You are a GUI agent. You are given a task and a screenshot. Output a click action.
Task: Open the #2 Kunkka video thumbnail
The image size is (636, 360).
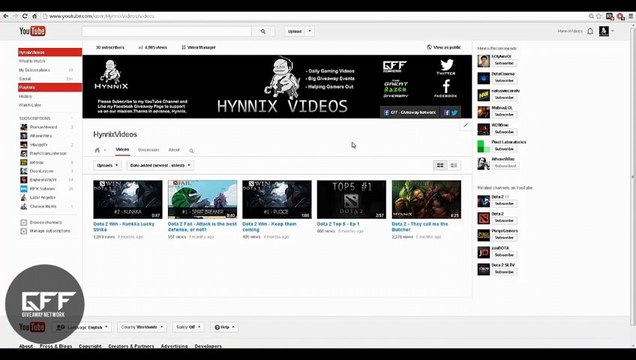tap(128, 199)
